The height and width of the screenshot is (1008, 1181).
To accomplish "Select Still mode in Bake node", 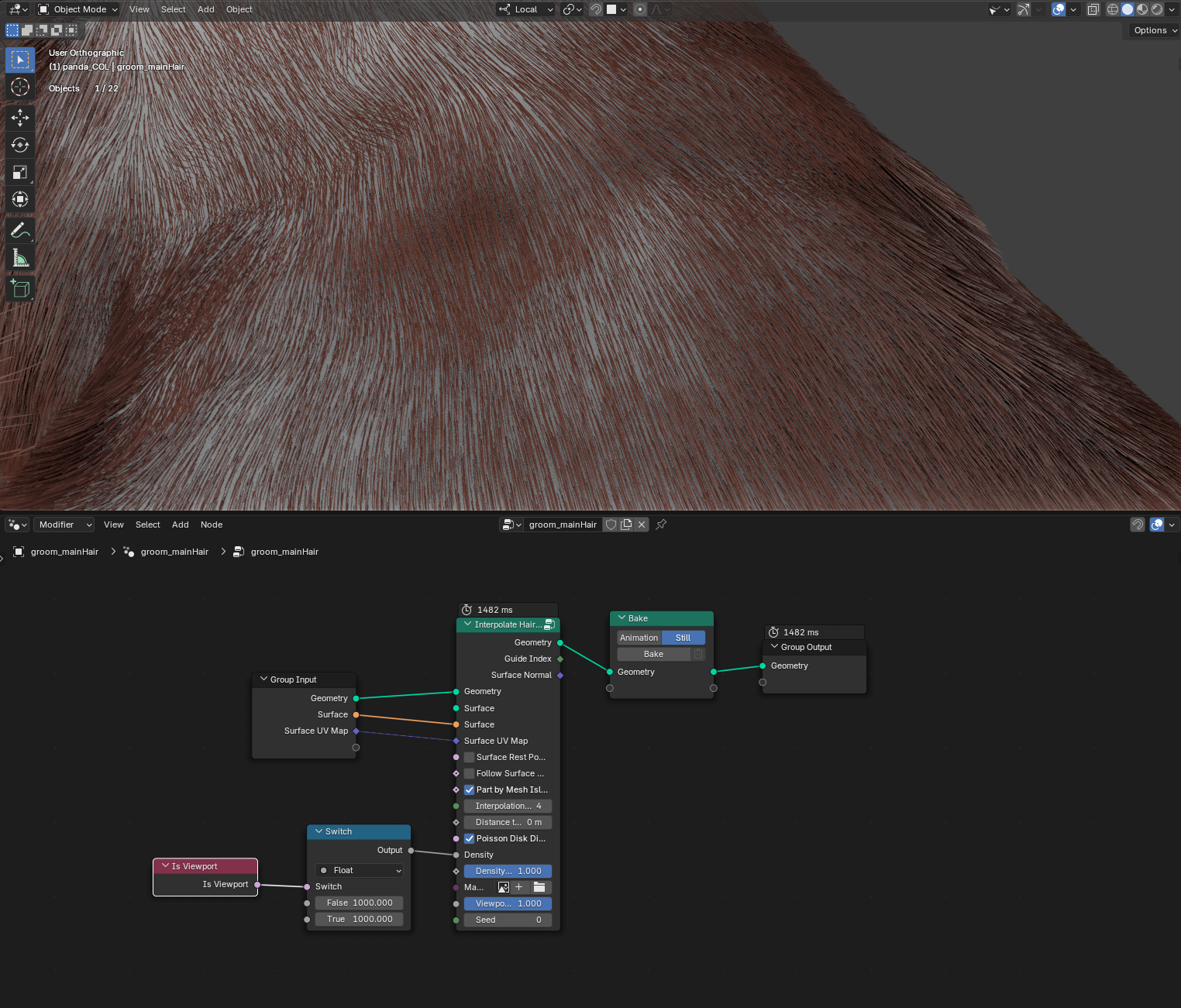I will tap(683, 638).
